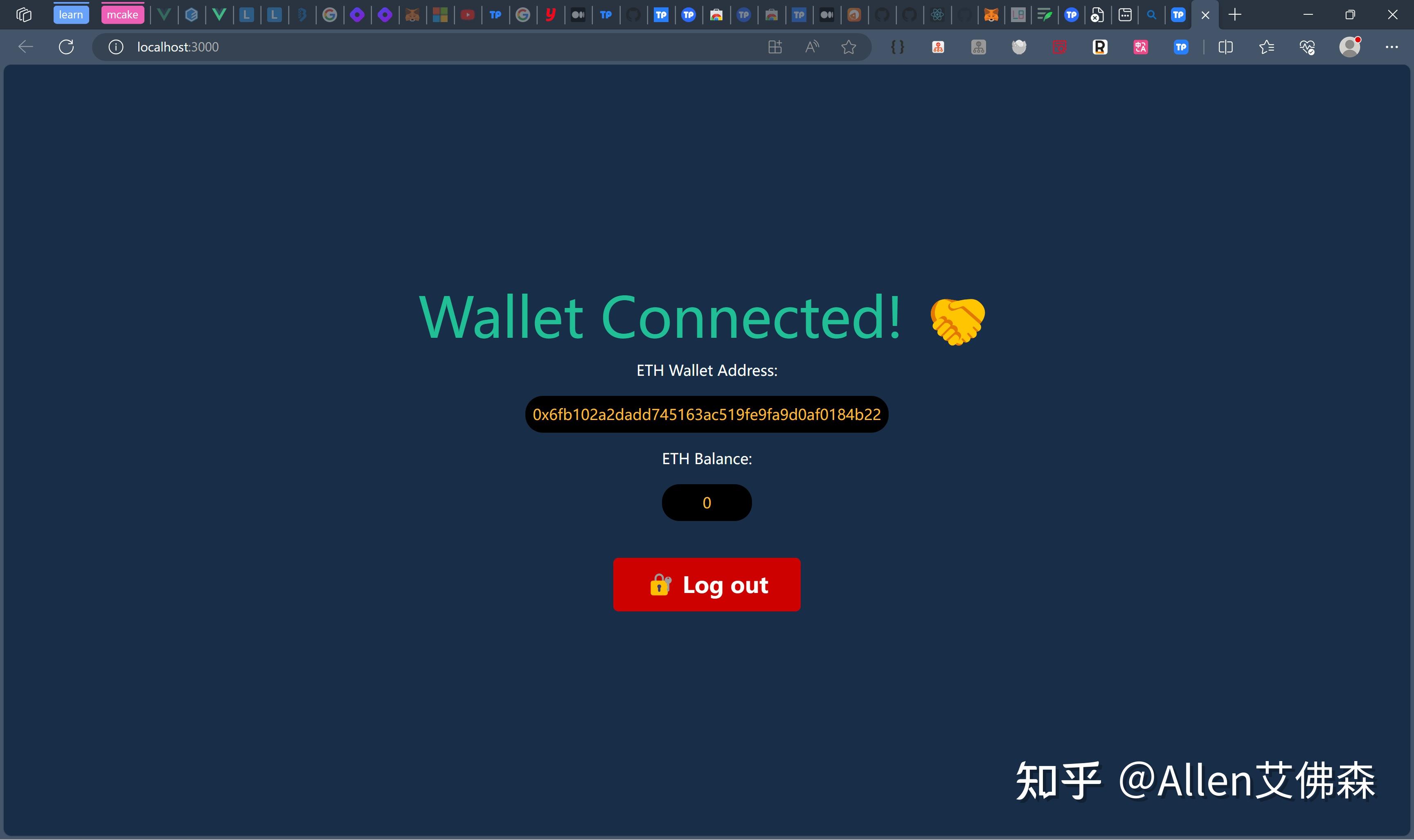Image resolution: width=1414 pixels, height=840 pixels.
Task: Enable the favorites bar visibility toggle
Action: 1266,47
